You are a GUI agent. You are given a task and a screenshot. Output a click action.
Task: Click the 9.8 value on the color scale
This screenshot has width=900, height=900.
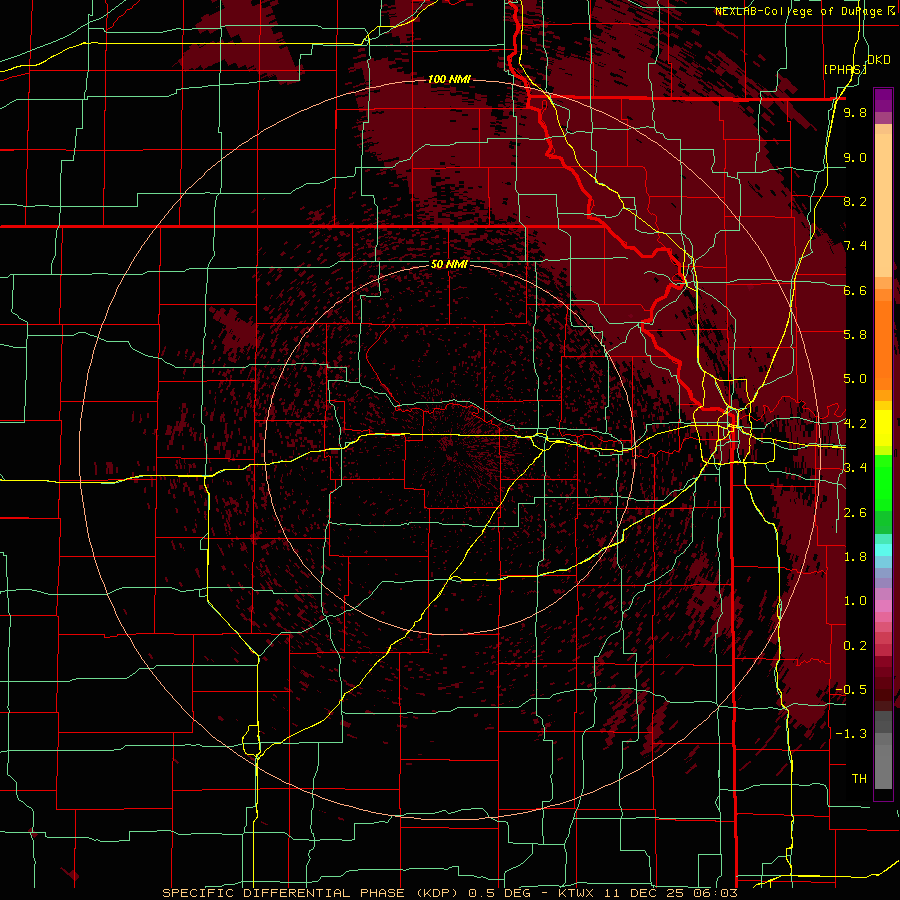point(855,112)
